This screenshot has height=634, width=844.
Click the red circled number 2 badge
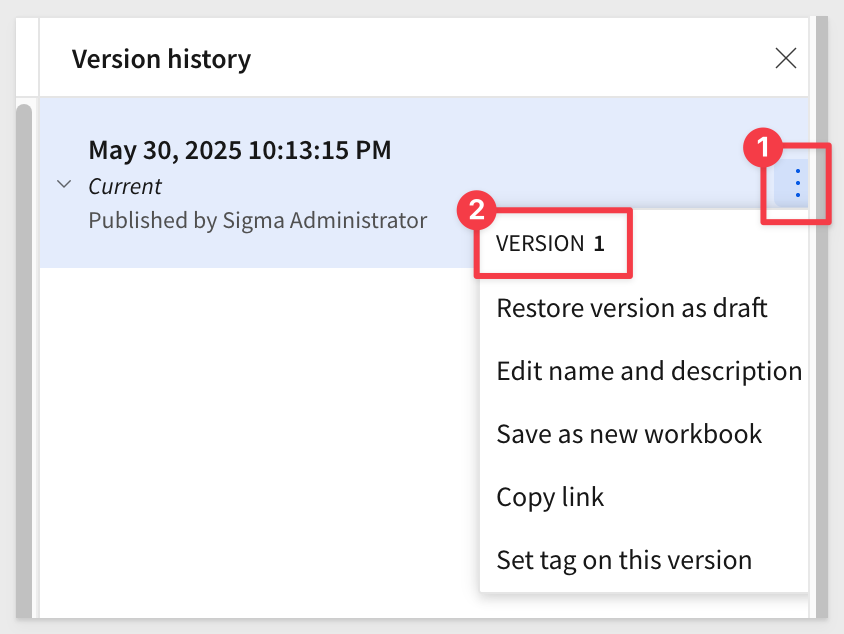[476, 210]
